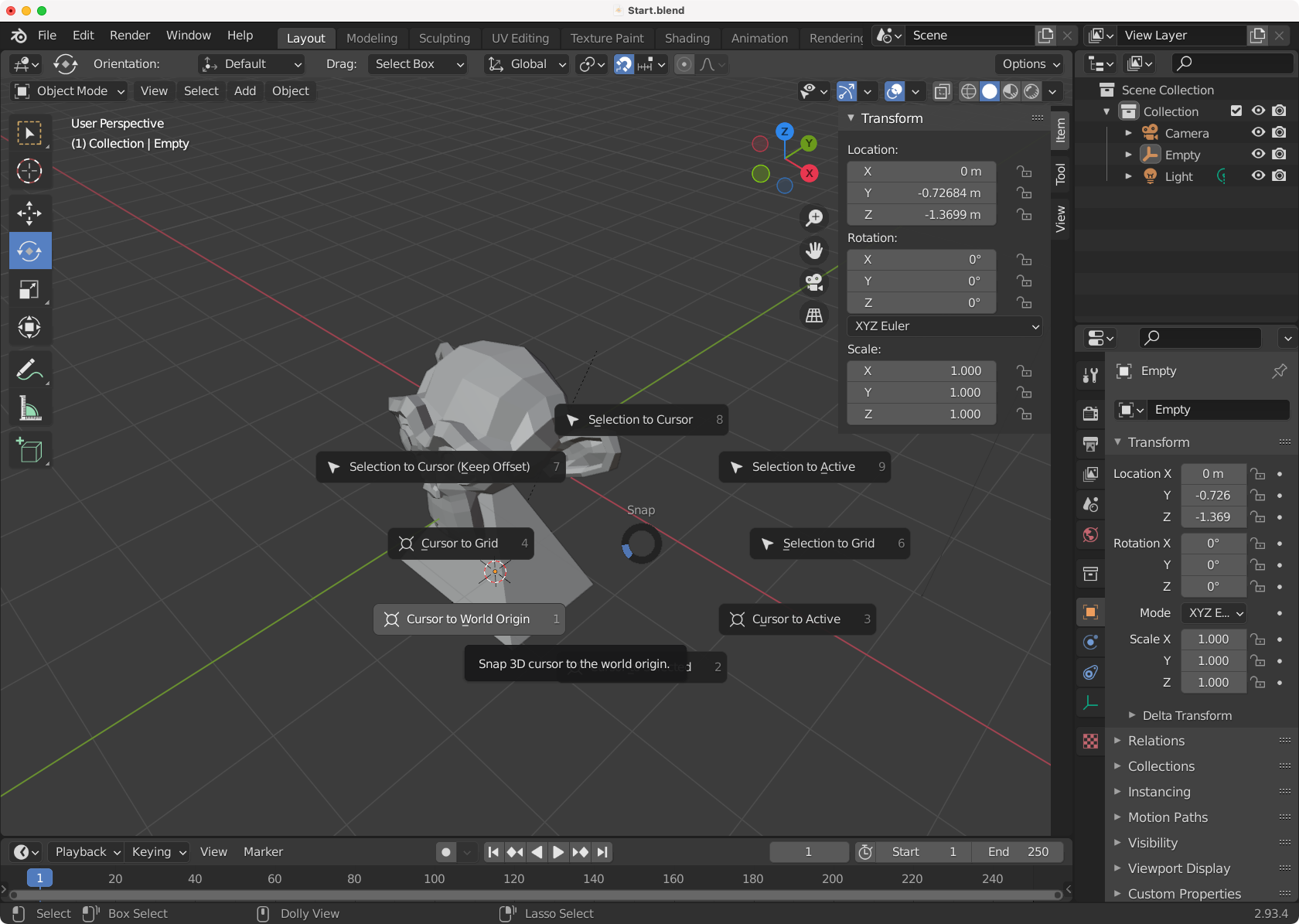The height and width of the screenshot is (924, 1299).
Task: Choose Cursor to World Origin
Action: 469,619
